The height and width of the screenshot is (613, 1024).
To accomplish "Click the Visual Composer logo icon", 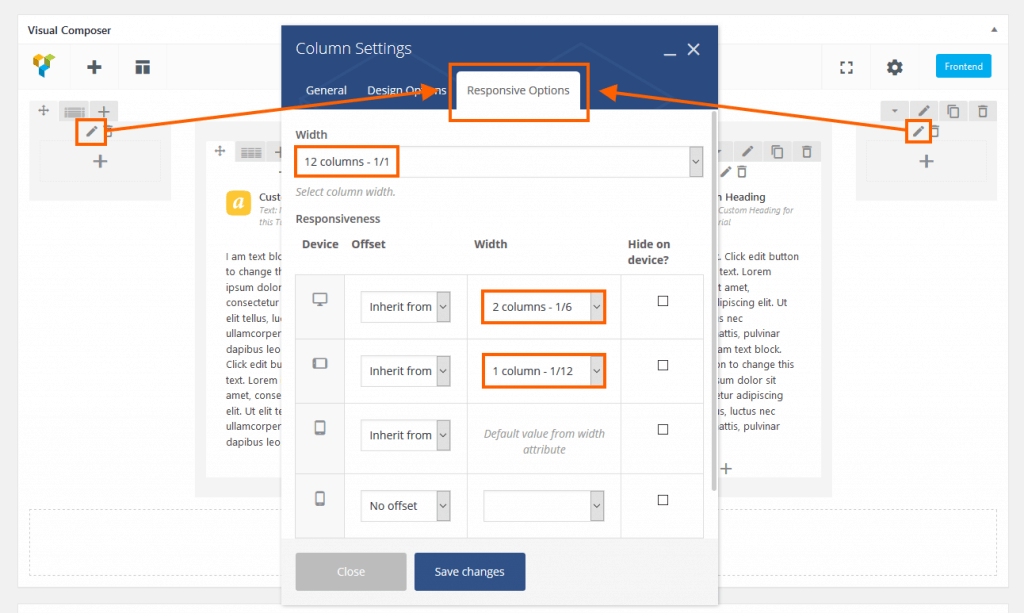I will [44, 66].
